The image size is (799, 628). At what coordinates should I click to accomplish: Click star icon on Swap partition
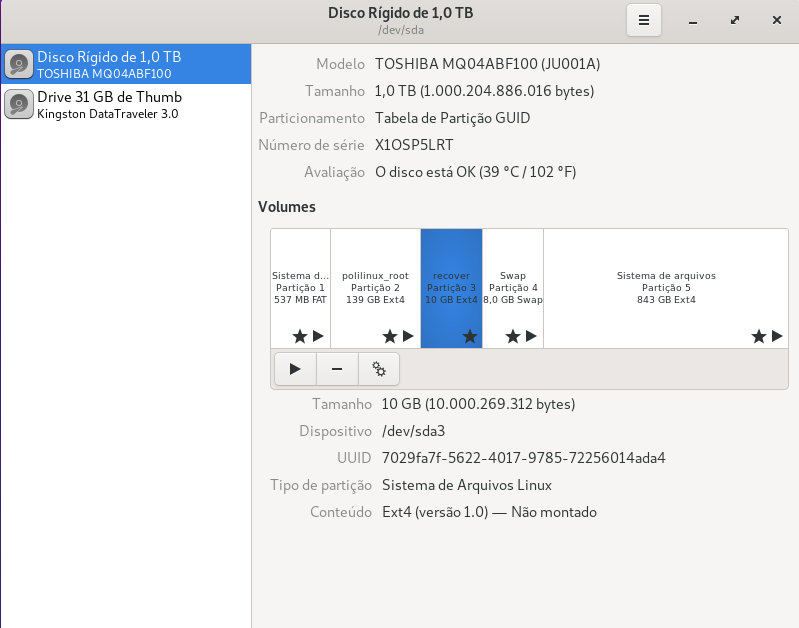(x=513, y=336)
